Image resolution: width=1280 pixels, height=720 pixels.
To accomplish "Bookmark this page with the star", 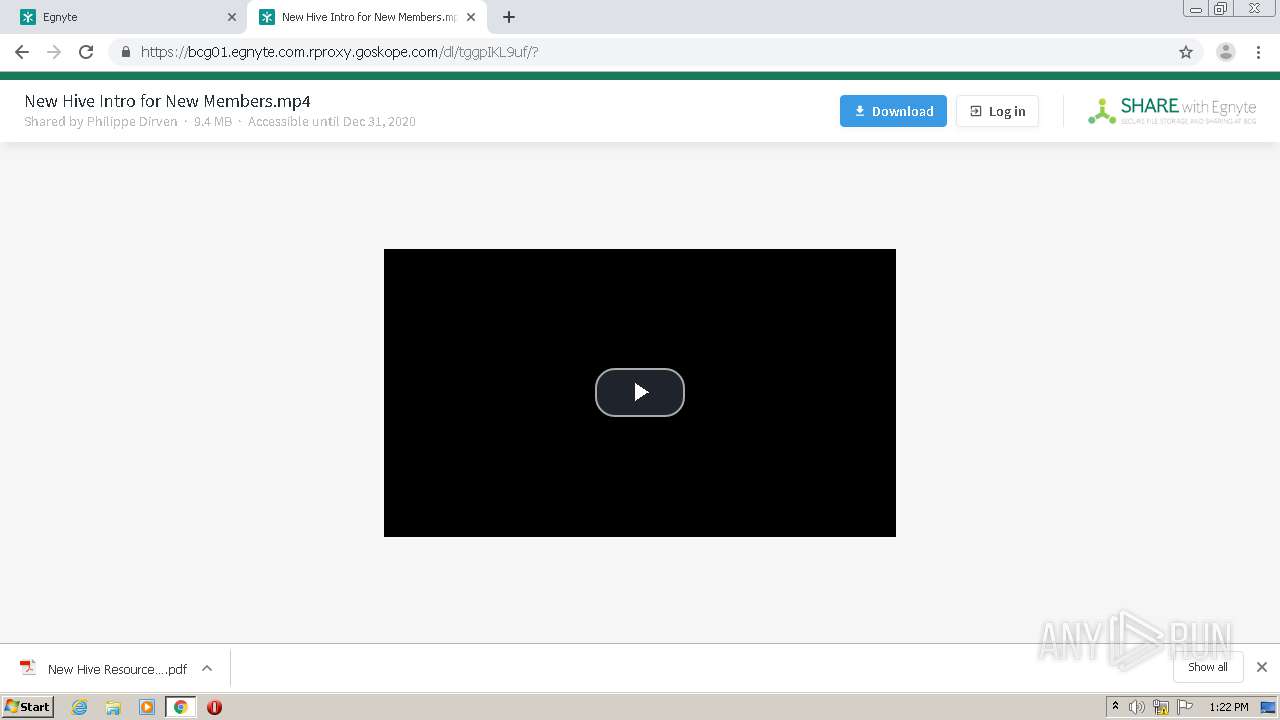I will point(1186,52).
